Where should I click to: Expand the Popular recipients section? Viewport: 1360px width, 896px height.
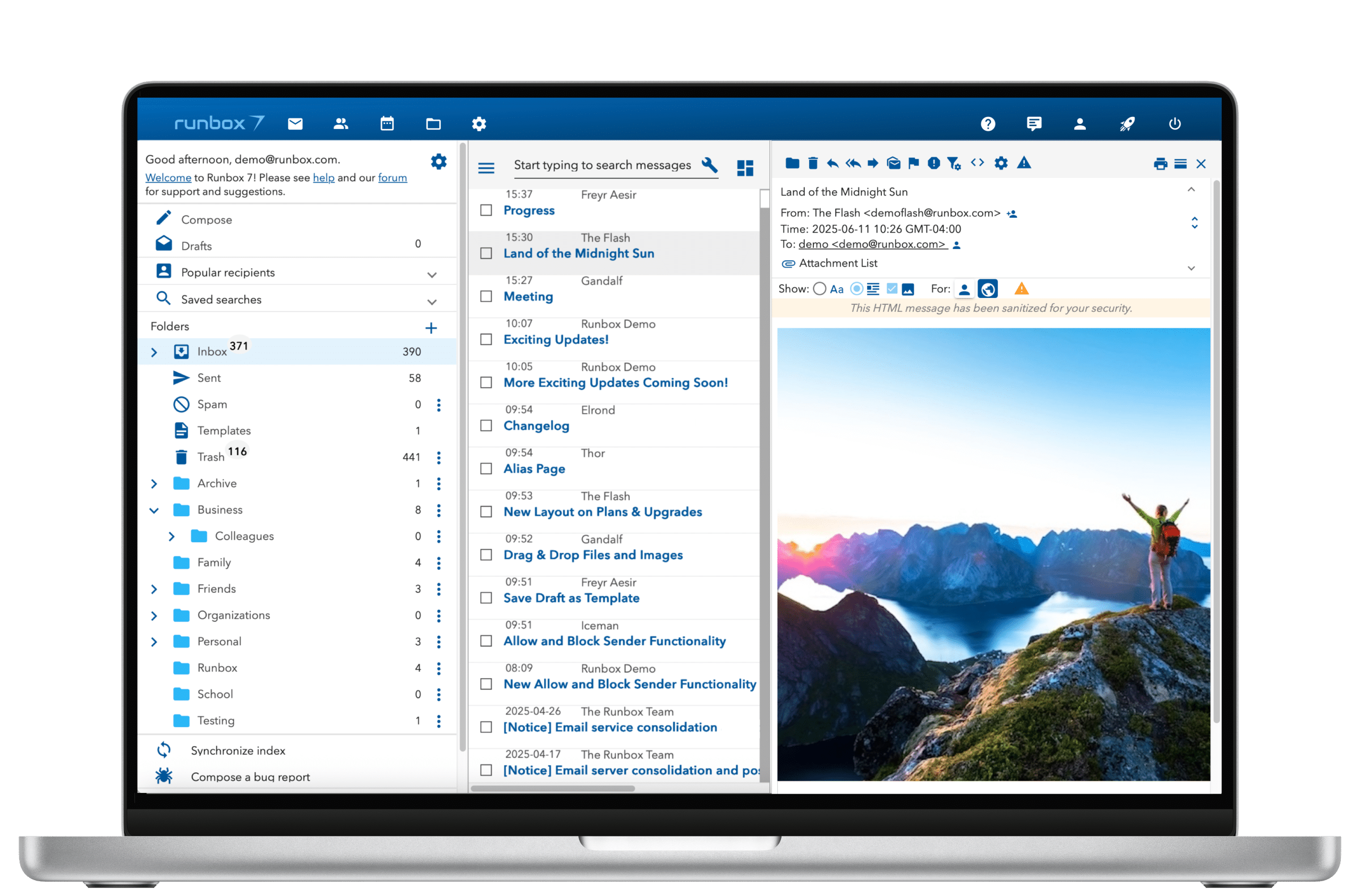[x=432, y=274]
